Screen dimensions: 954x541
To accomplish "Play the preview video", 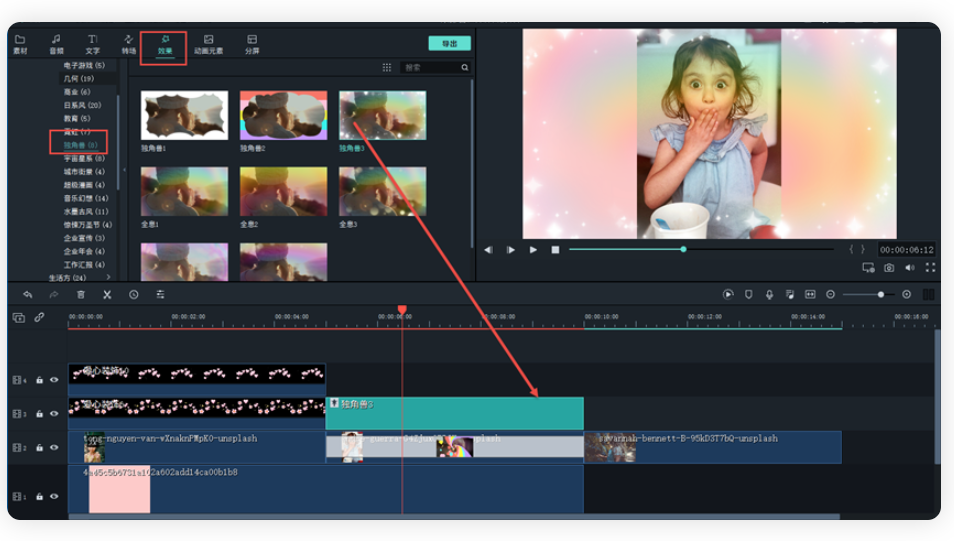I will pyautogui.click(x=533, y=249).
